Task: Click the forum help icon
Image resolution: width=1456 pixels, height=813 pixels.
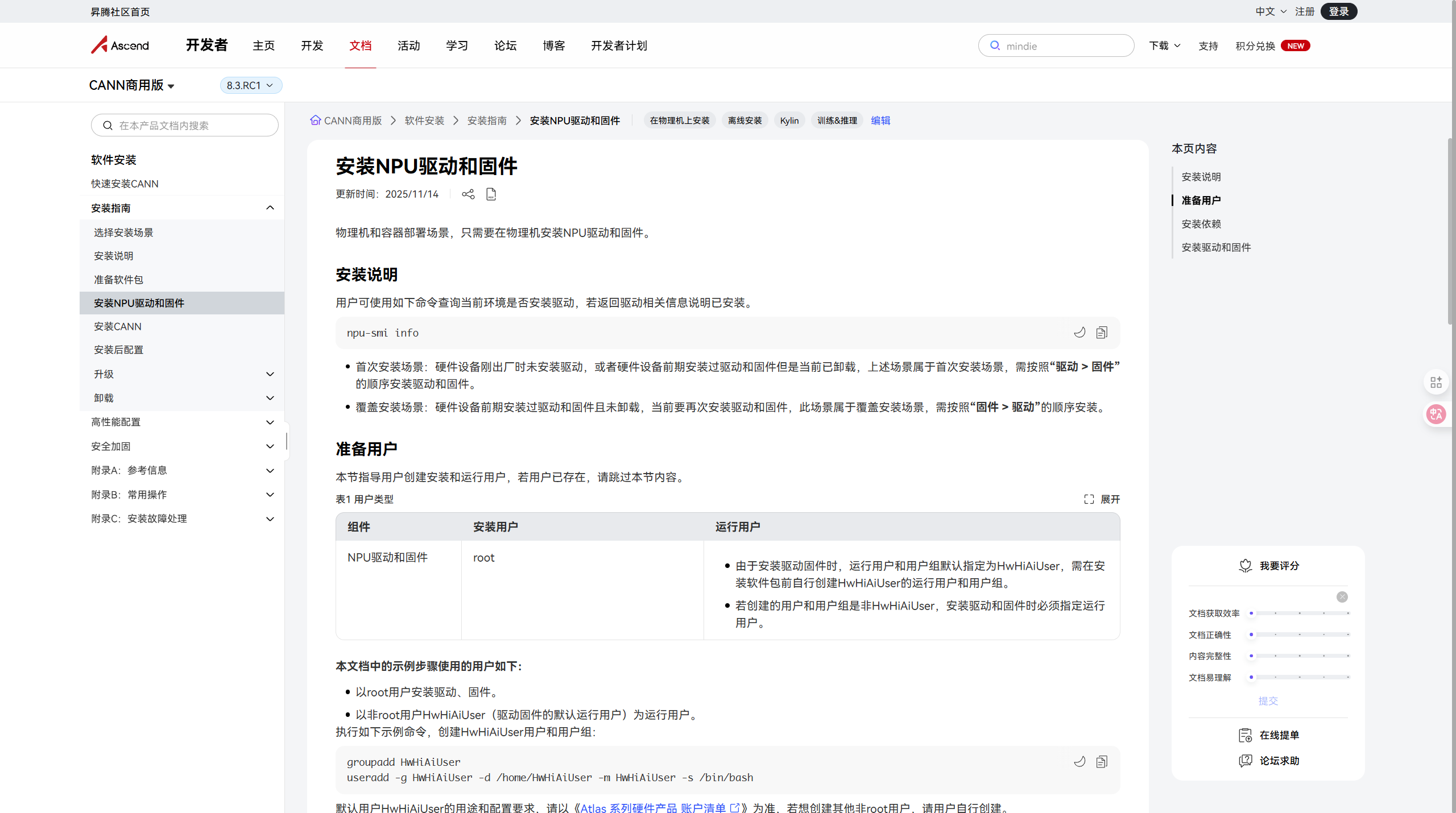Action: pos(1246,761)
